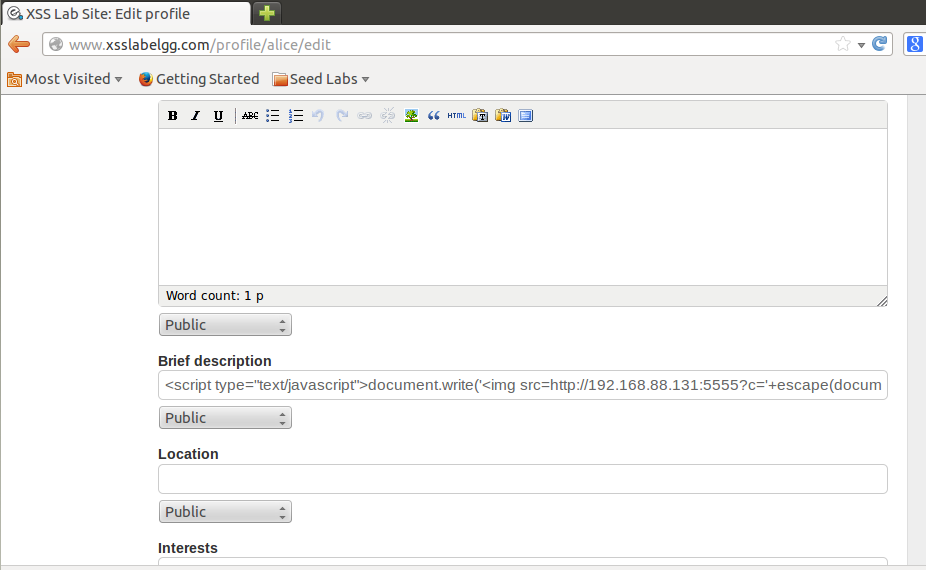Click the editor resize handle corner
Viewport: 926px width, 570px height.
point(882,301)
